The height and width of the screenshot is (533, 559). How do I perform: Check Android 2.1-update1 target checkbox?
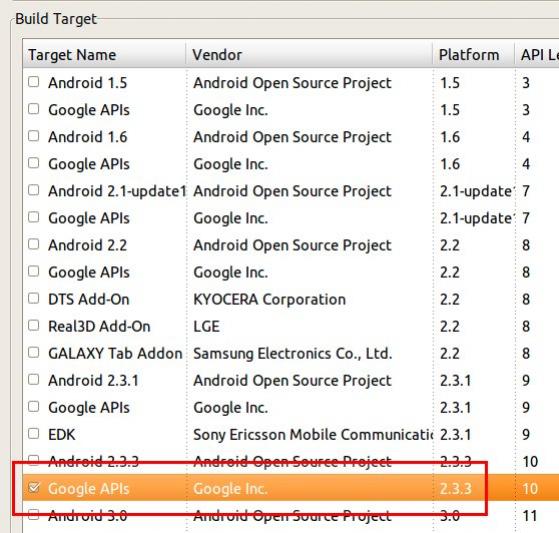pos(34,190)
